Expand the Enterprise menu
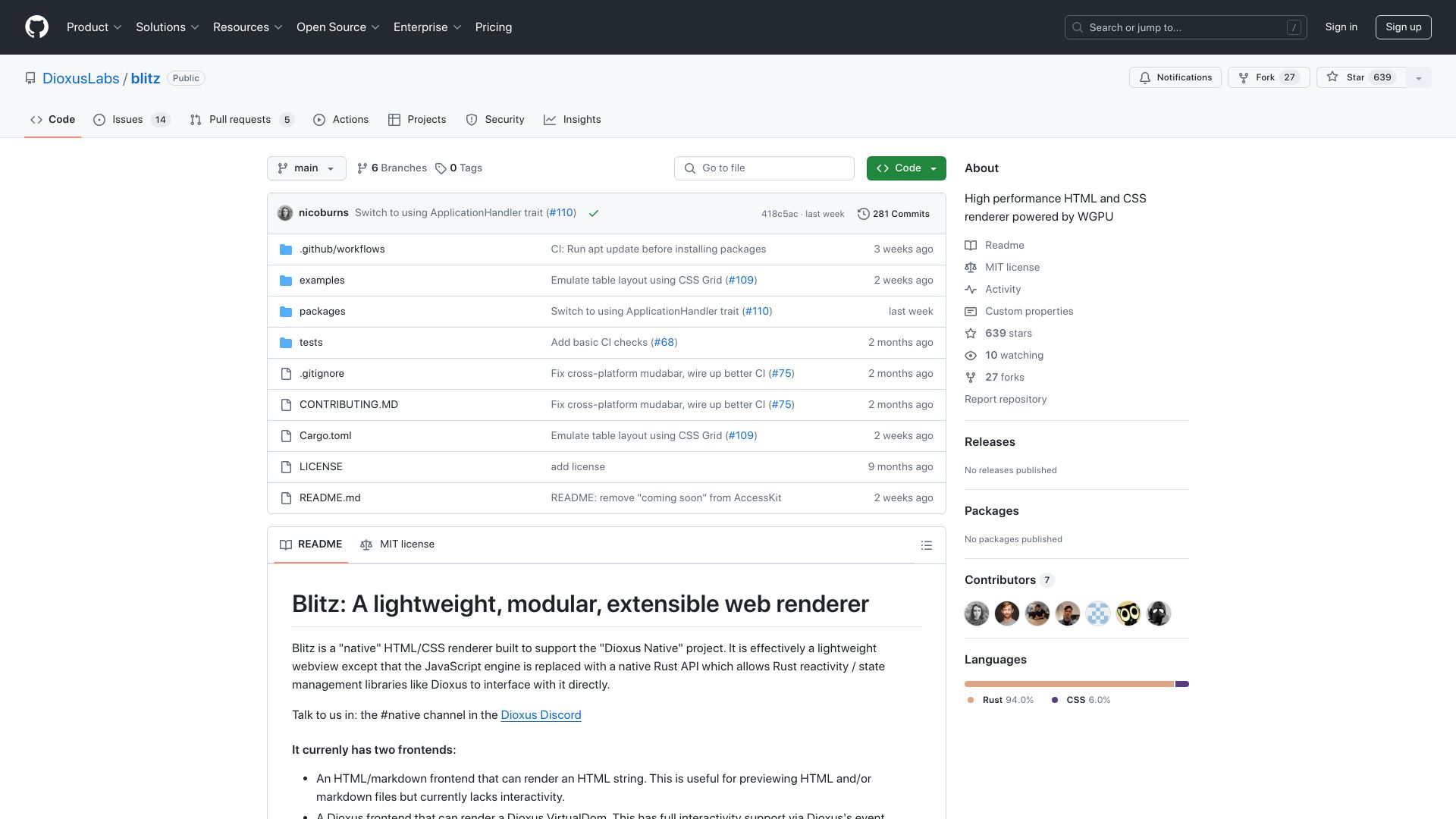The height and width of the screenshot is (819, 1456). [428, 27]
